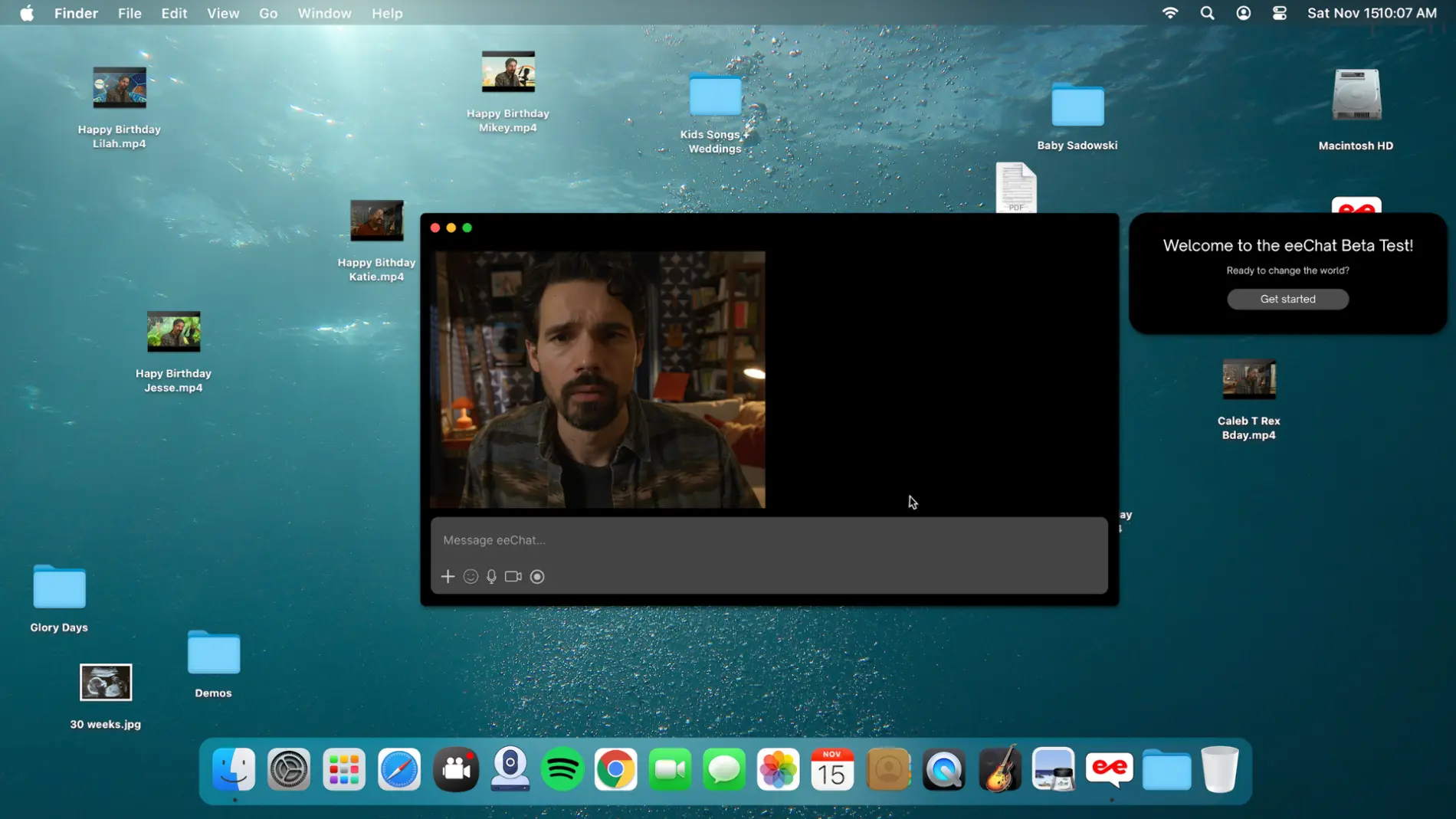
Task: Open Spotlight search from menu bar
Action: tap(1207, 13)
